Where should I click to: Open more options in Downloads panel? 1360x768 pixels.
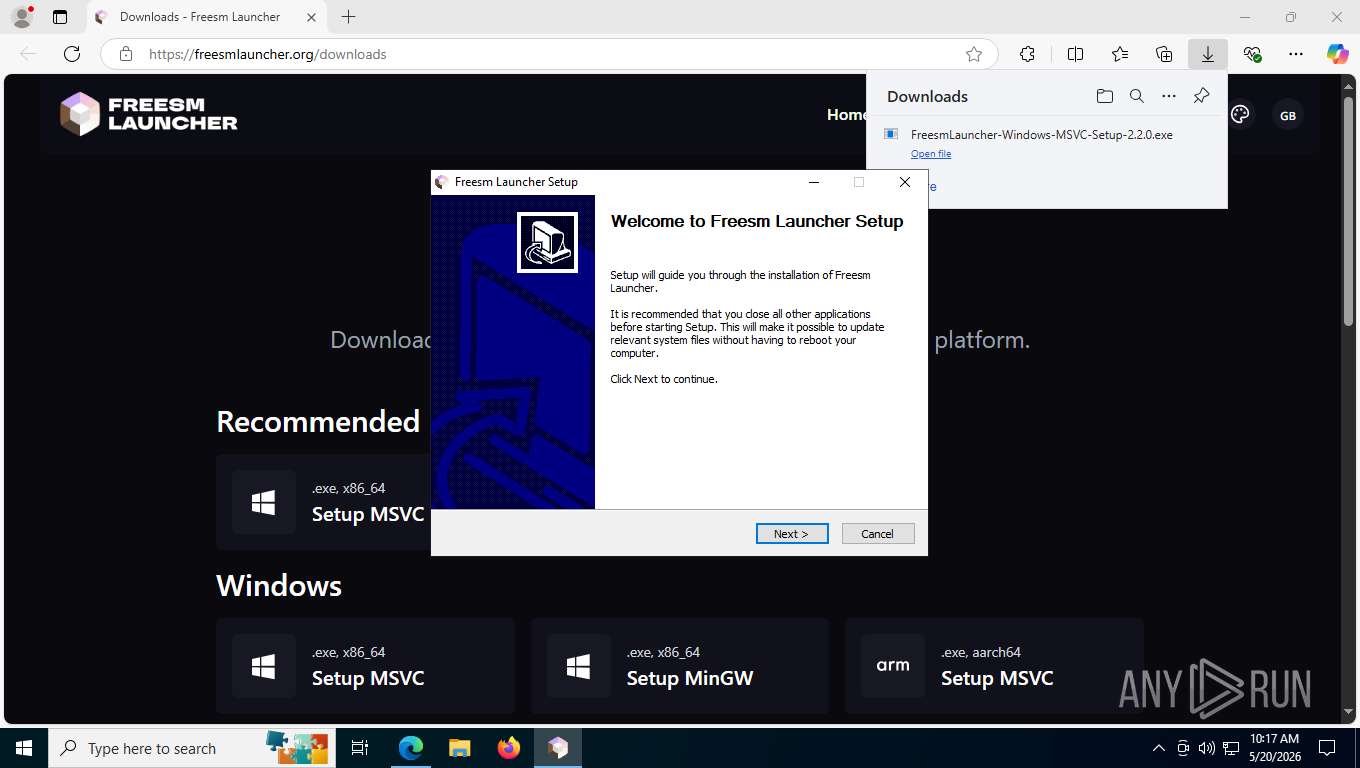click(x=1169, y=96)
